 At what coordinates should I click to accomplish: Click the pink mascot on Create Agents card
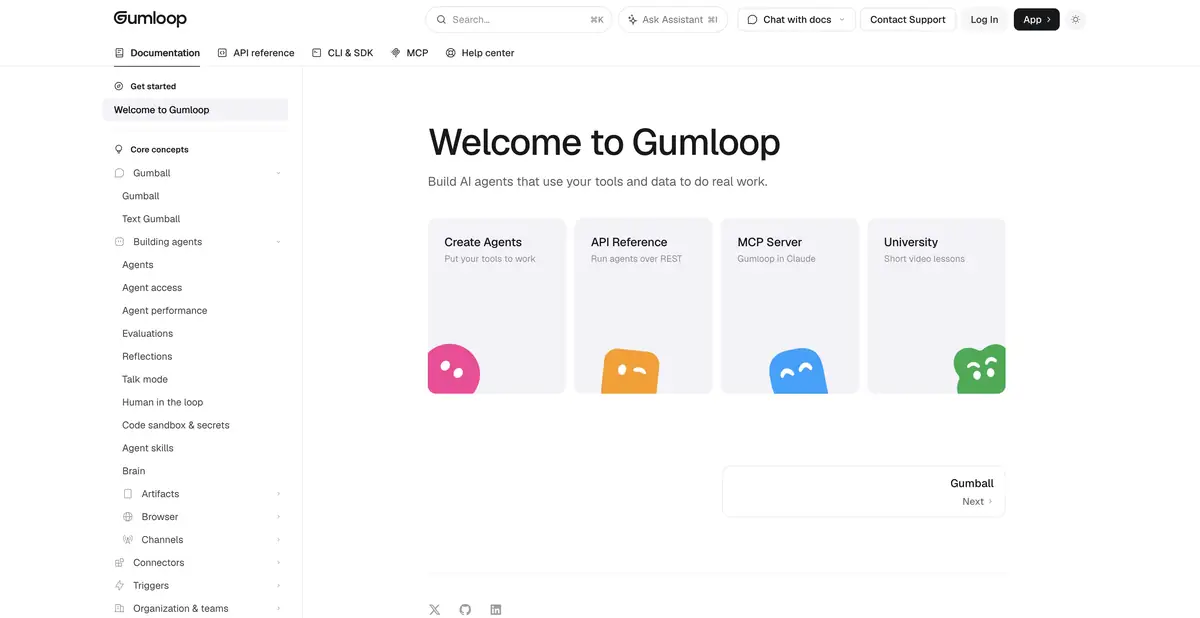point(453,369)
